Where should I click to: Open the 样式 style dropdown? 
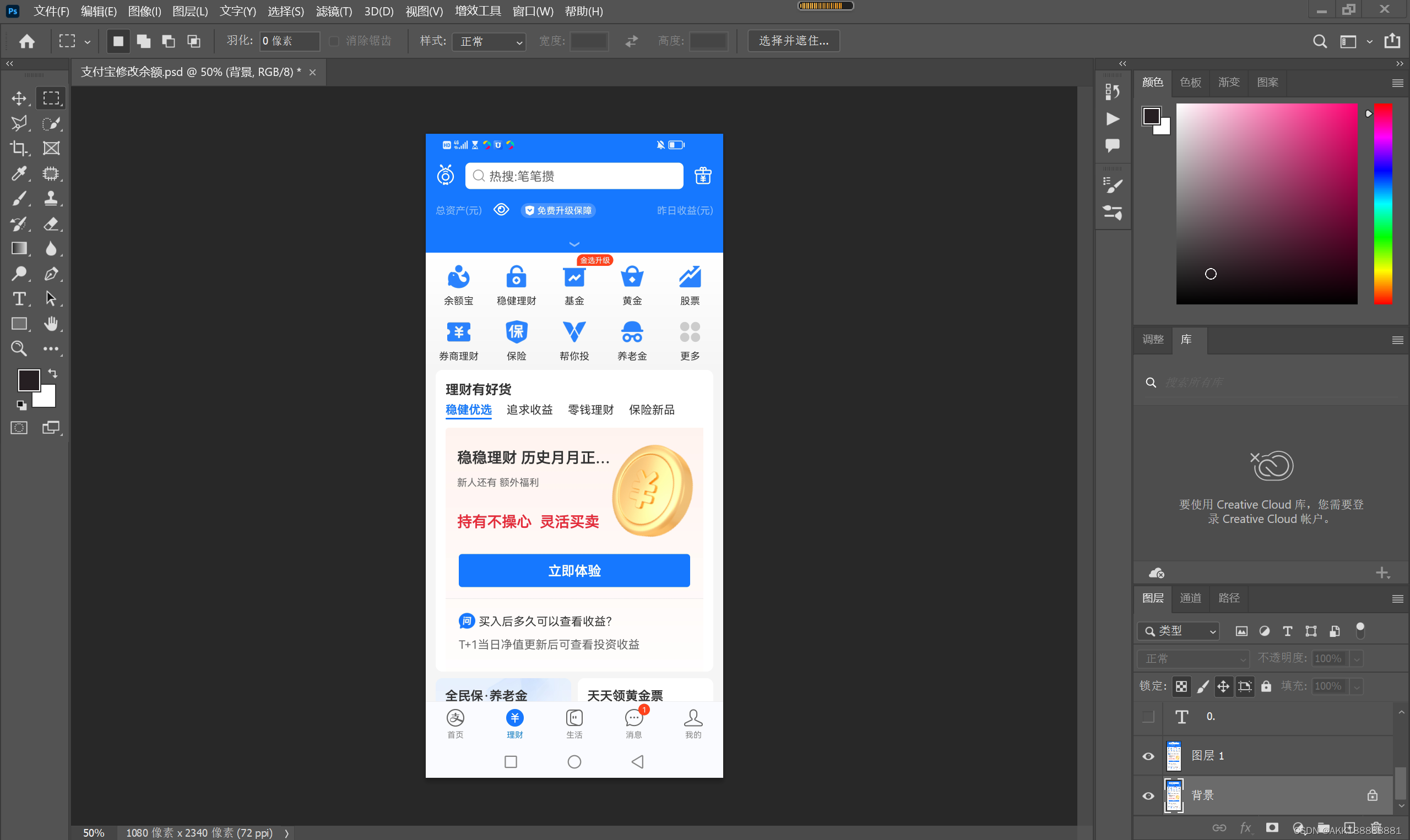click(489, 41)
